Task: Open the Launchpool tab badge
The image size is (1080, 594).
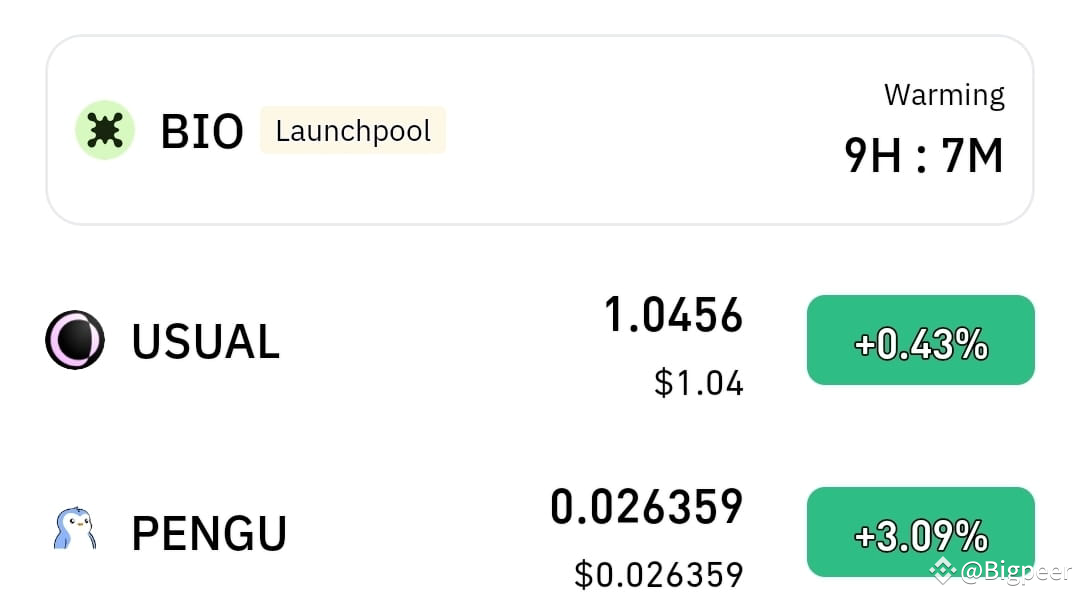Action: [352, 130]
